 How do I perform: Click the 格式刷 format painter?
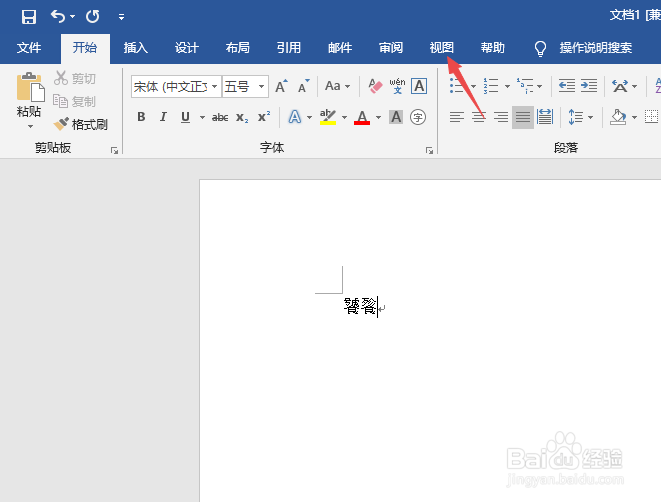click(x=81, y=124)
